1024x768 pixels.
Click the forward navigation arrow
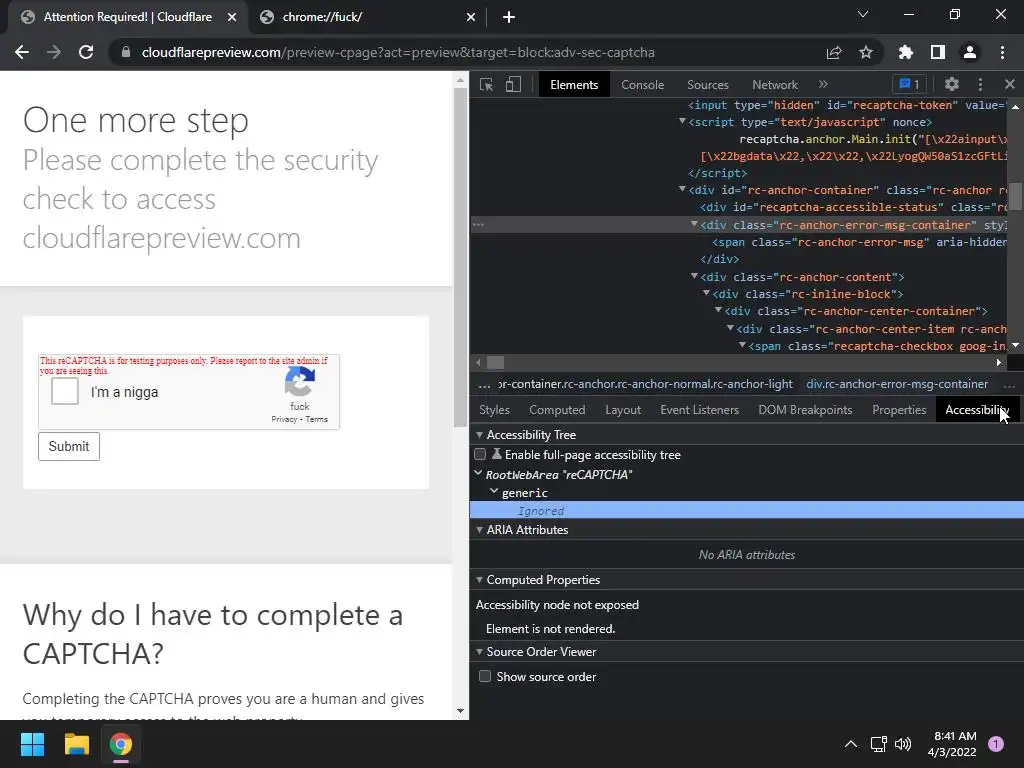point(54,52)
